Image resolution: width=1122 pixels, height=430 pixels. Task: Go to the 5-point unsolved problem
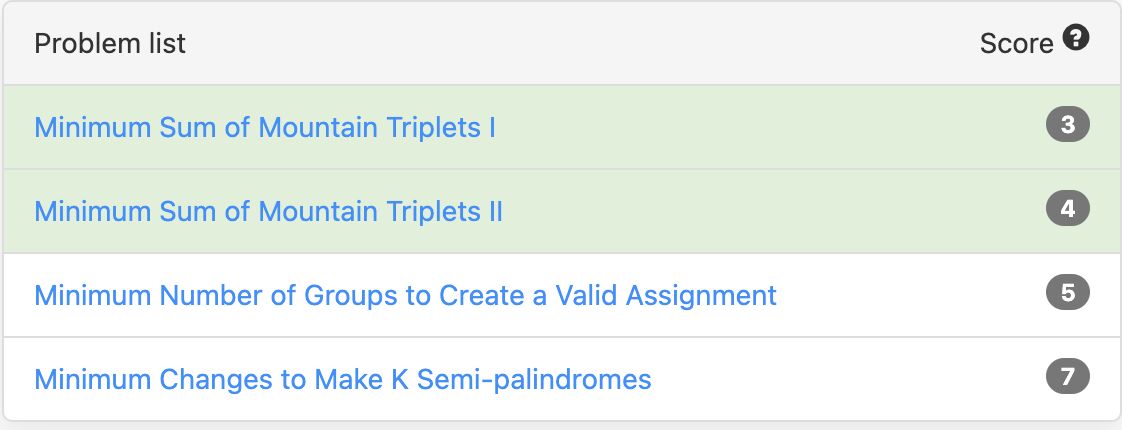405,295
